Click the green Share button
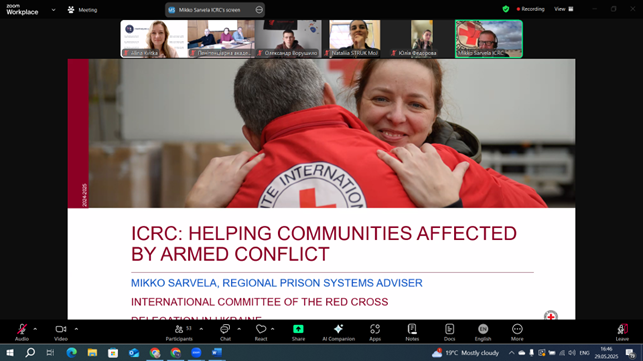This screenshot has width=643, height=361. coord(298,332)
